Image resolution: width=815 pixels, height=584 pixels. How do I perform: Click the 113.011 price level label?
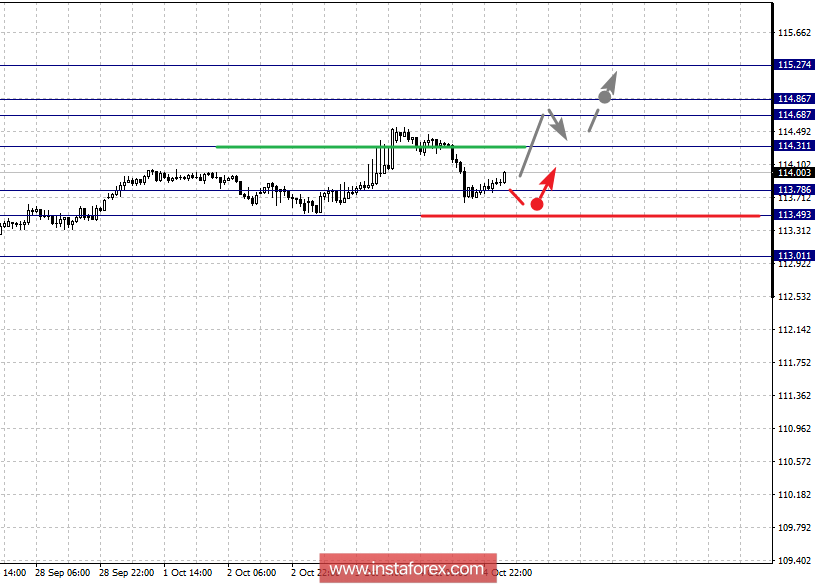point(794,256)
